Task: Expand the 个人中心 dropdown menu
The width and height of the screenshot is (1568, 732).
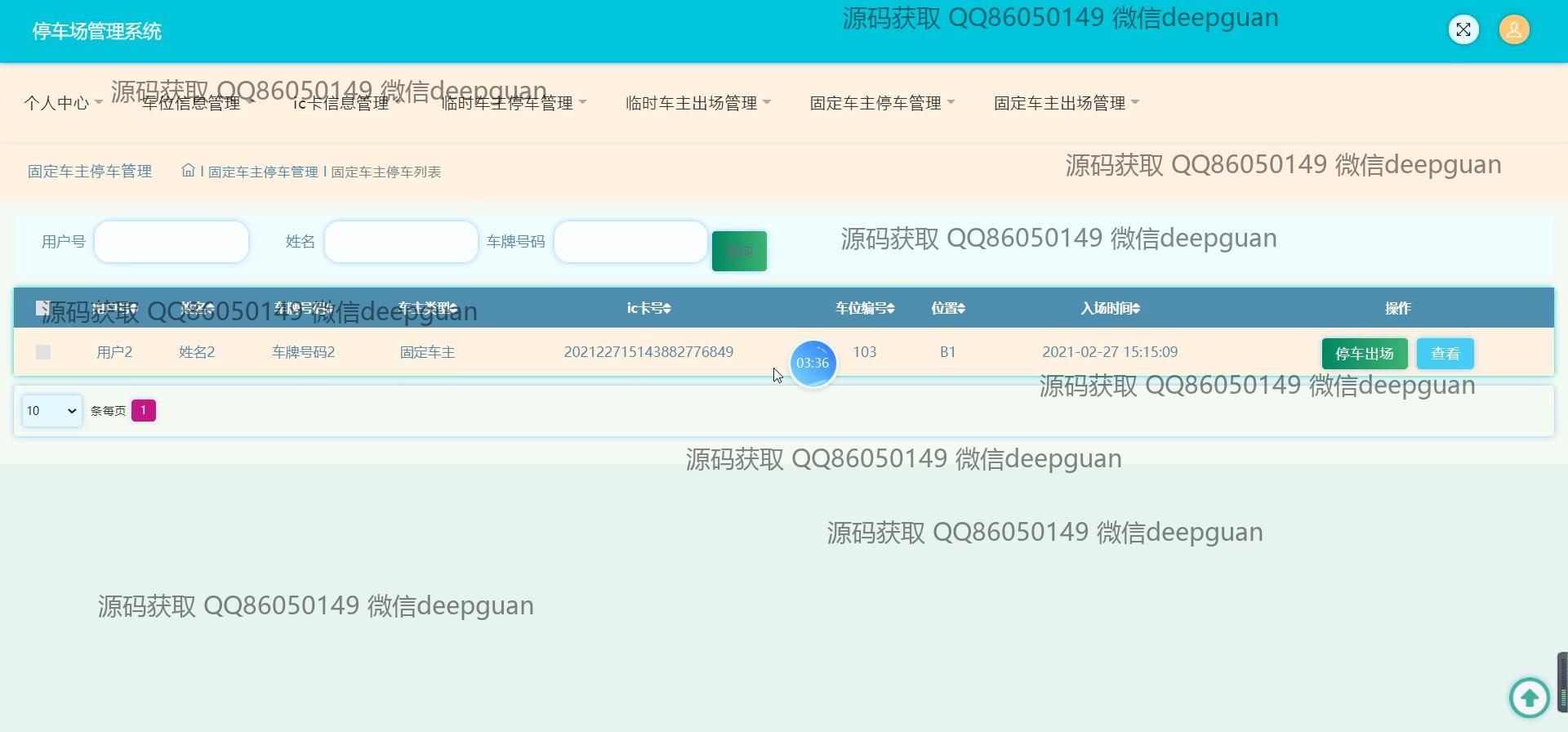Action: 63,103
